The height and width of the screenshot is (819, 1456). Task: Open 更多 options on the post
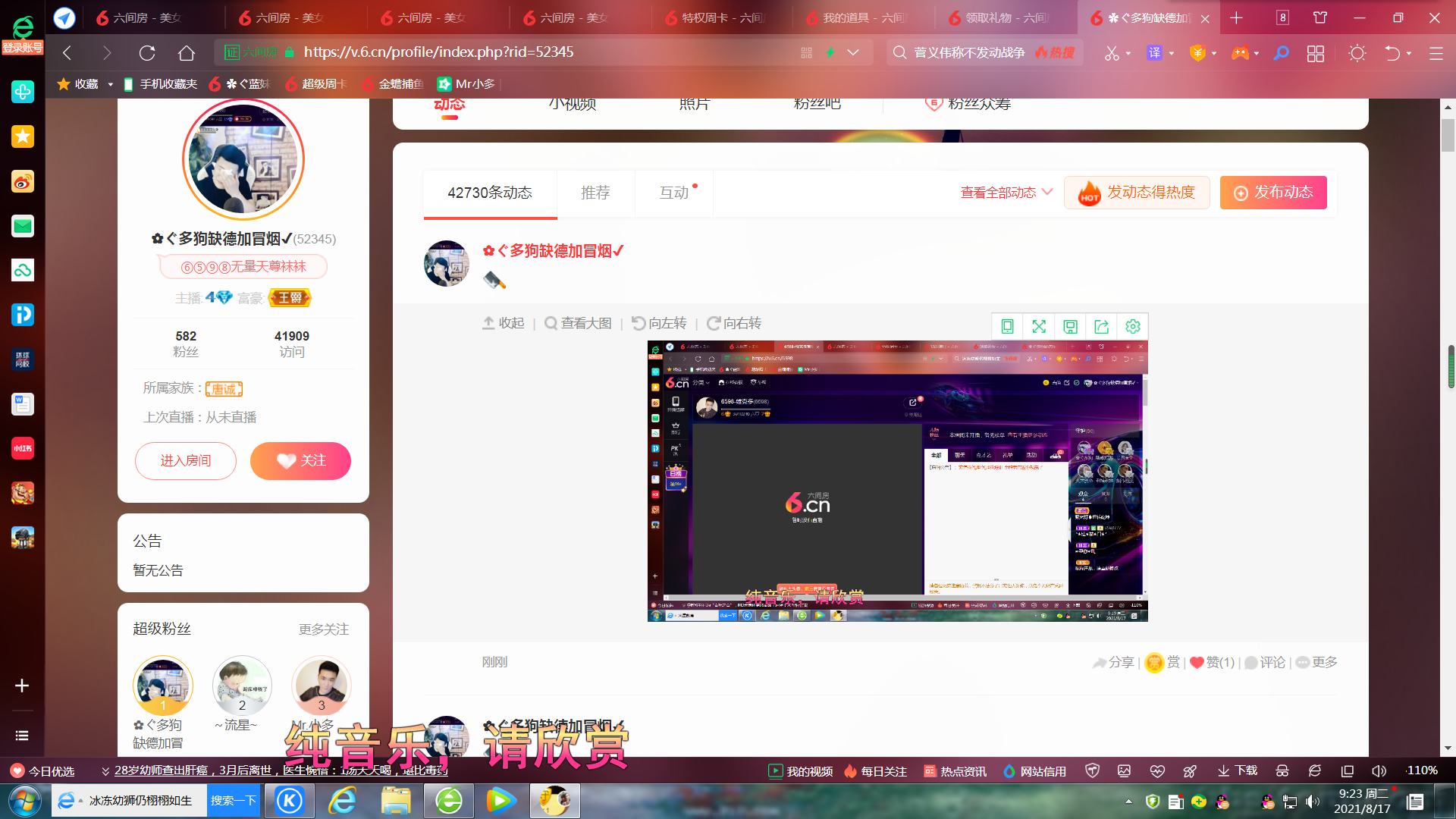click(1316, 663)
